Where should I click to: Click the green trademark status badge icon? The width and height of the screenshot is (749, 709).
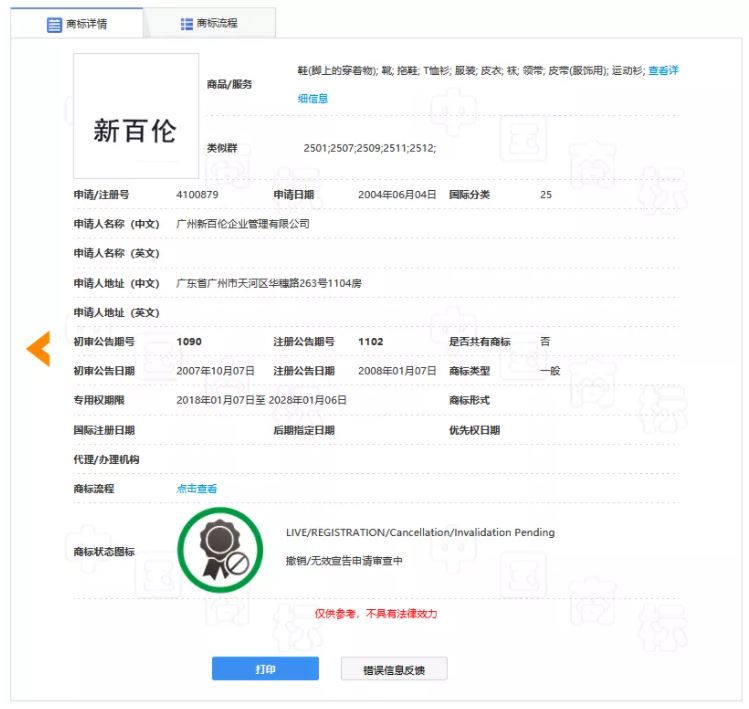click(x=220, y=550)
